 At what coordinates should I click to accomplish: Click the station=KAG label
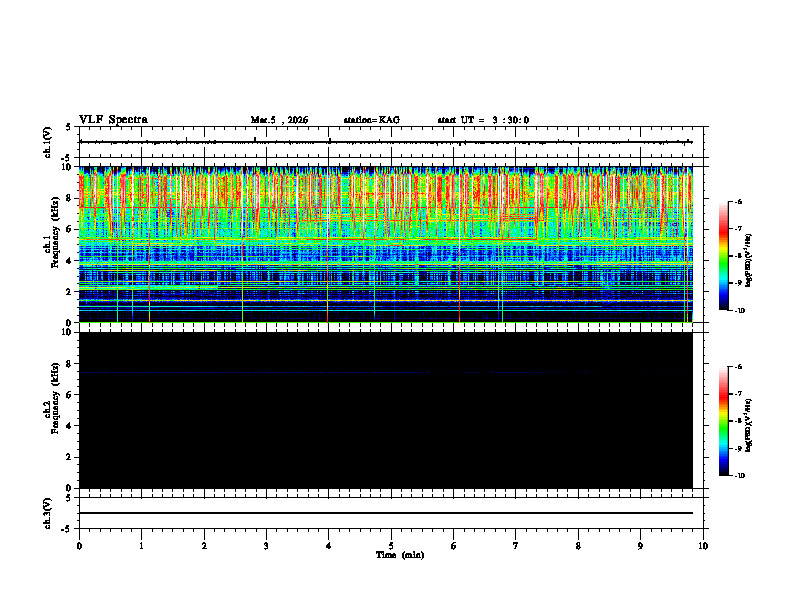372,120
